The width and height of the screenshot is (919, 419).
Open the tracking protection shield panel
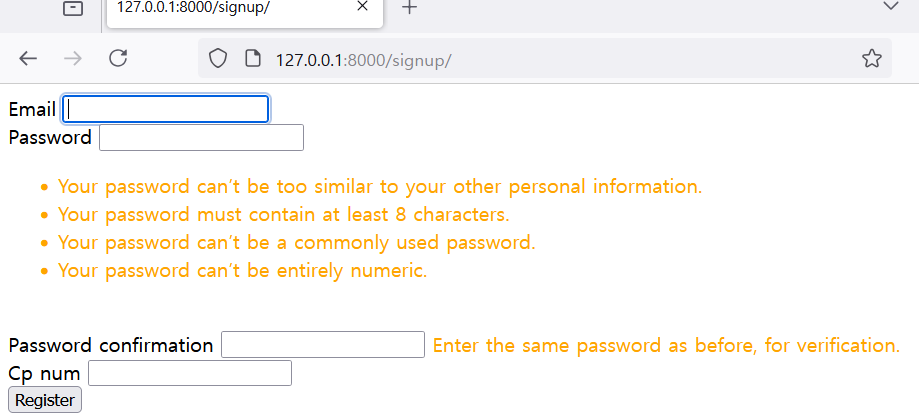click(x=218, y=59)
